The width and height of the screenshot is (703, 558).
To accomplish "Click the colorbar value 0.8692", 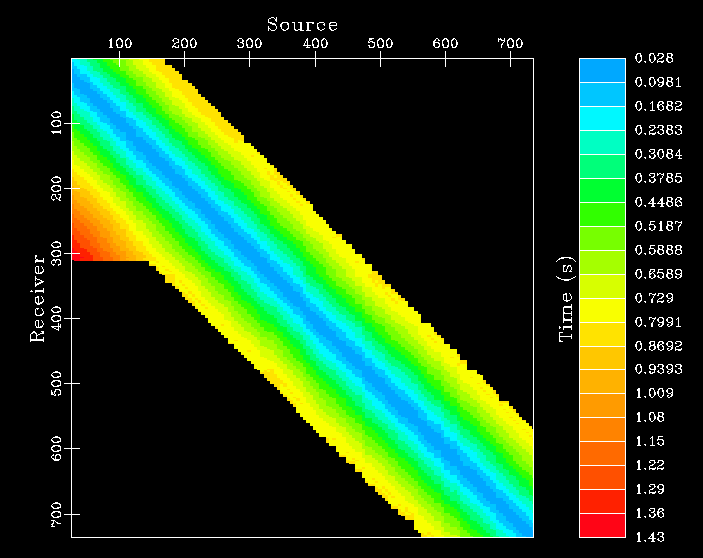I will [658, 346].
